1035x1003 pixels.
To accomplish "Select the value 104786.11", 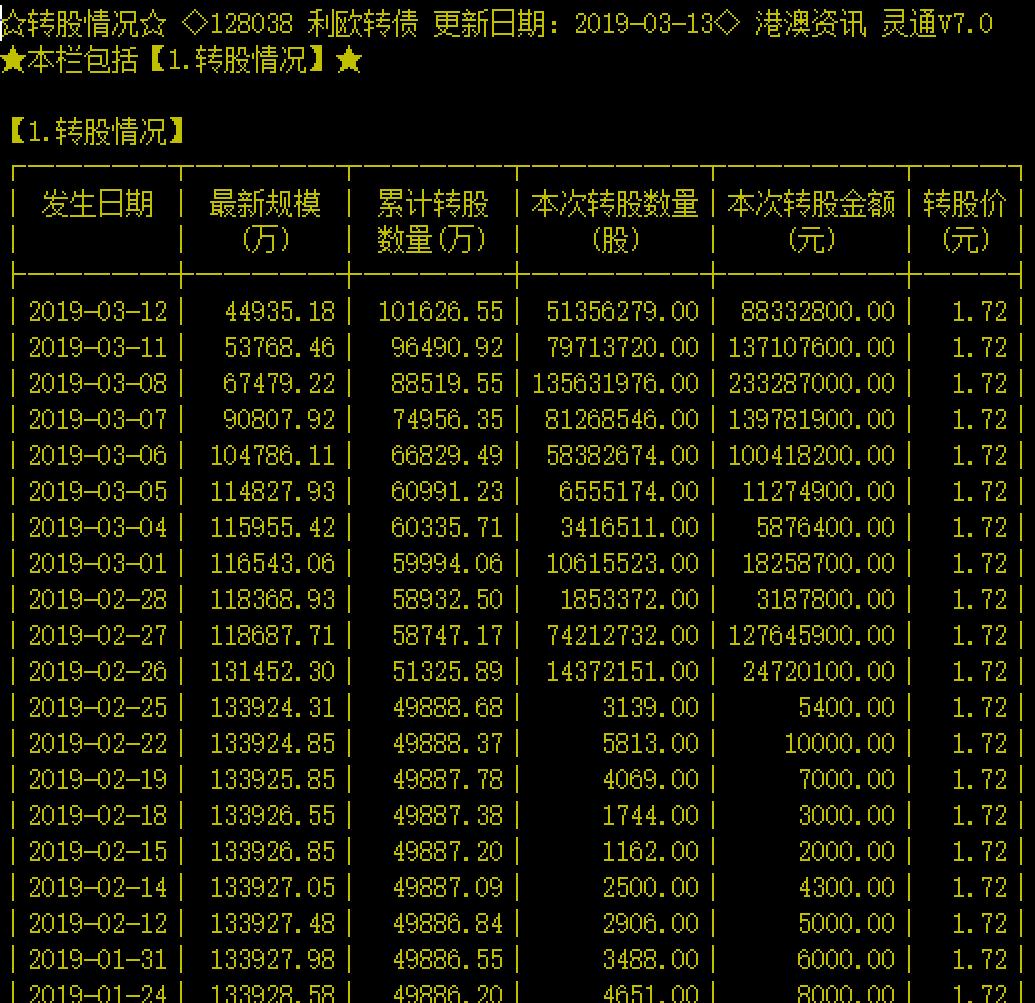I will [x=273, y=455].
